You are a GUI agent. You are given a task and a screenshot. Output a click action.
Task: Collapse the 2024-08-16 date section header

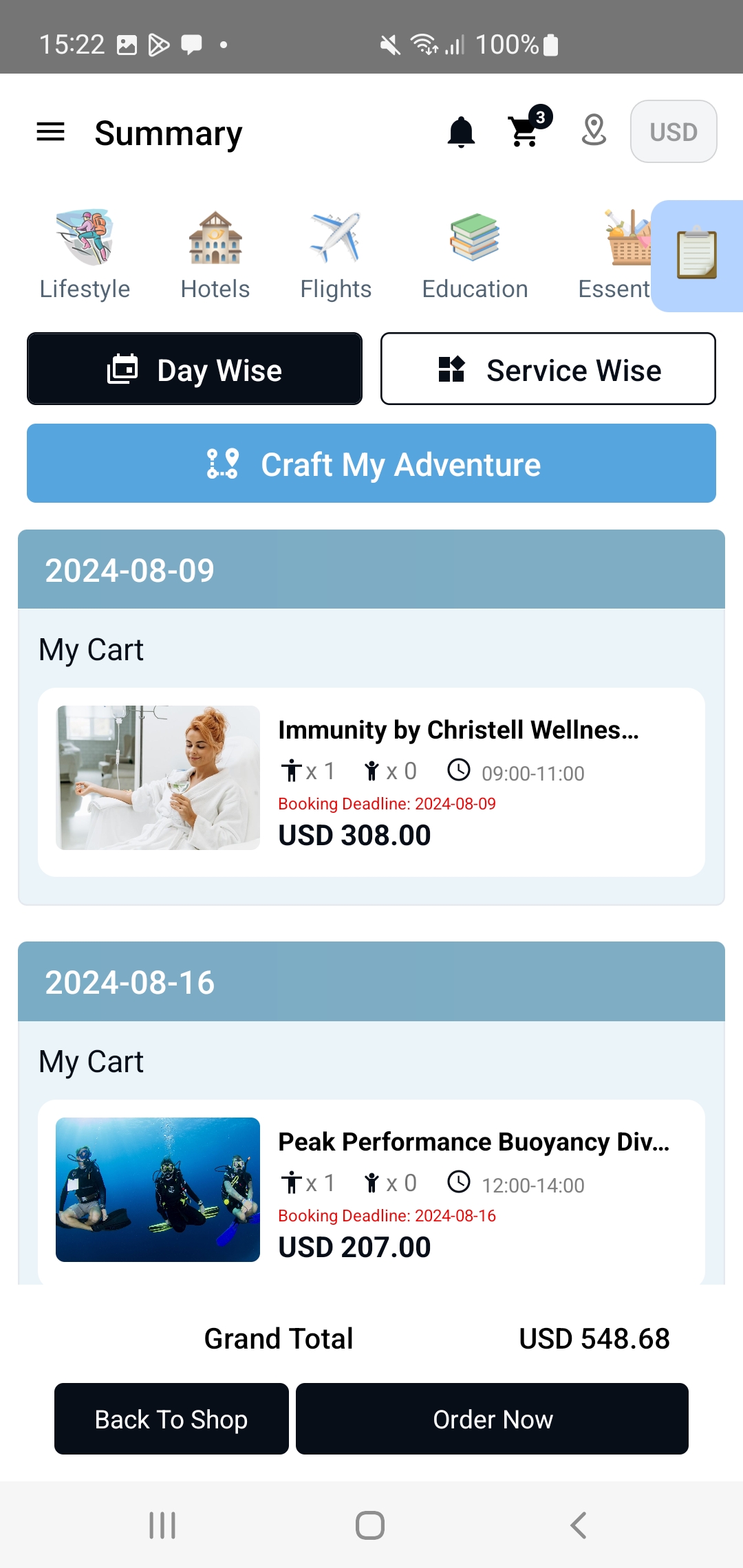click(x=371, y=981)
